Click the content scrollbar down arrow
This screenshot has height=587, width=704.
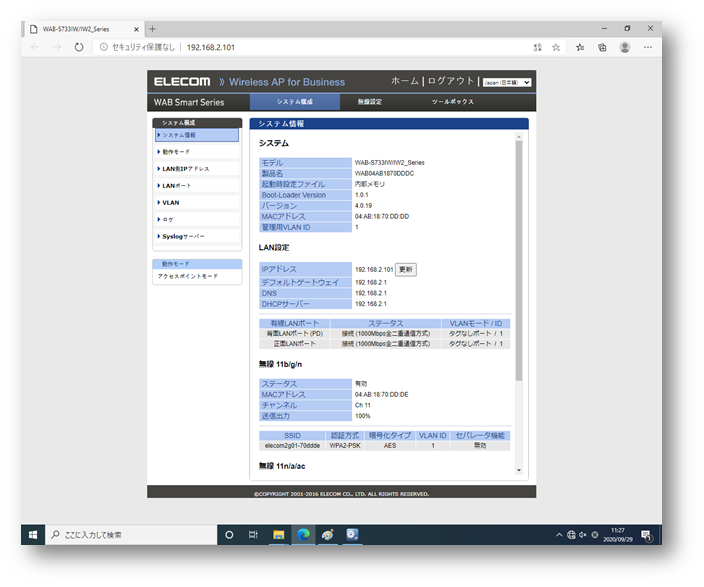[519, 470]
